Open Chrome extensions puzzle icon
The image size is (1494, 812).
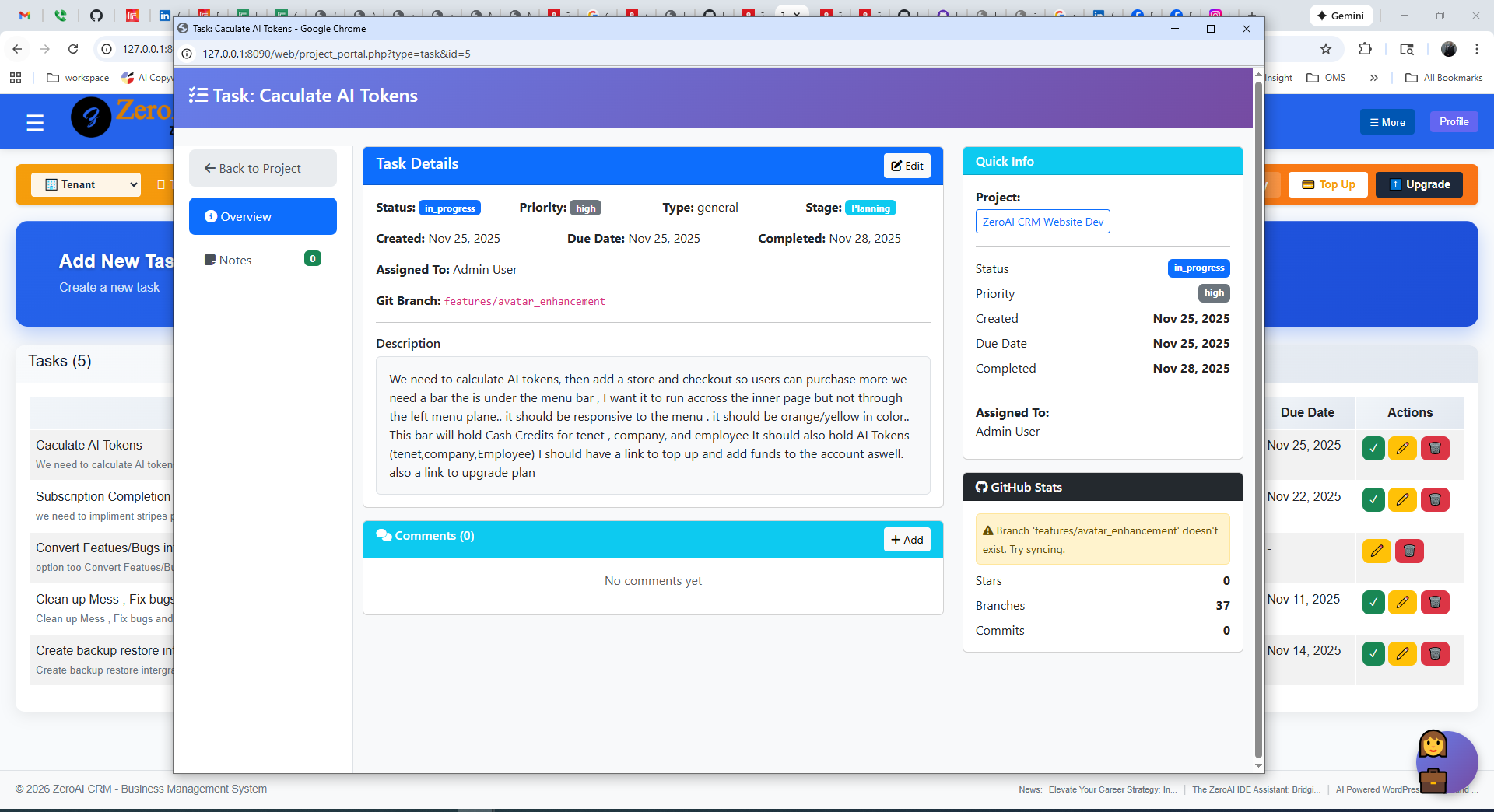[x=1365, y=49]
